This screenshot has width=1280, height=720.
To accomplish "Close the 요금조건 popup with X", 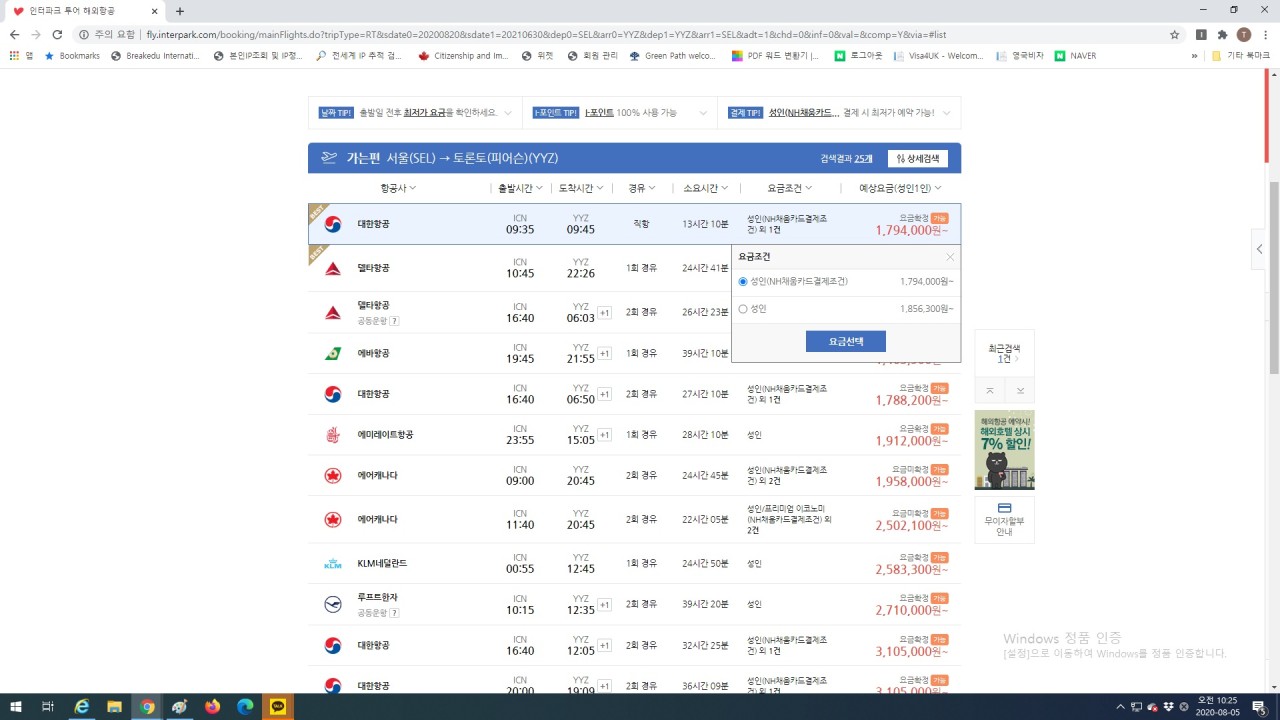I will [x=950, y=257].
